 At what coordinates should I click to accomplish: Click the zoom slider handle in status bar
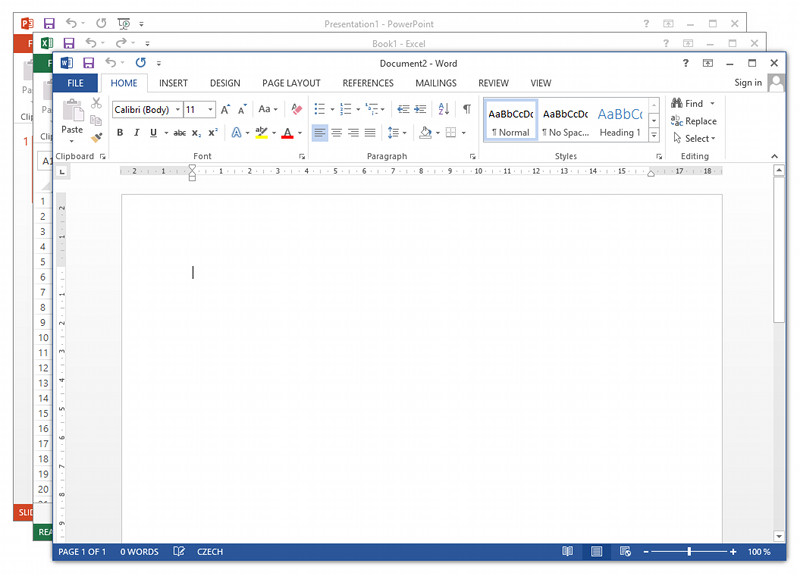point(689,552)
